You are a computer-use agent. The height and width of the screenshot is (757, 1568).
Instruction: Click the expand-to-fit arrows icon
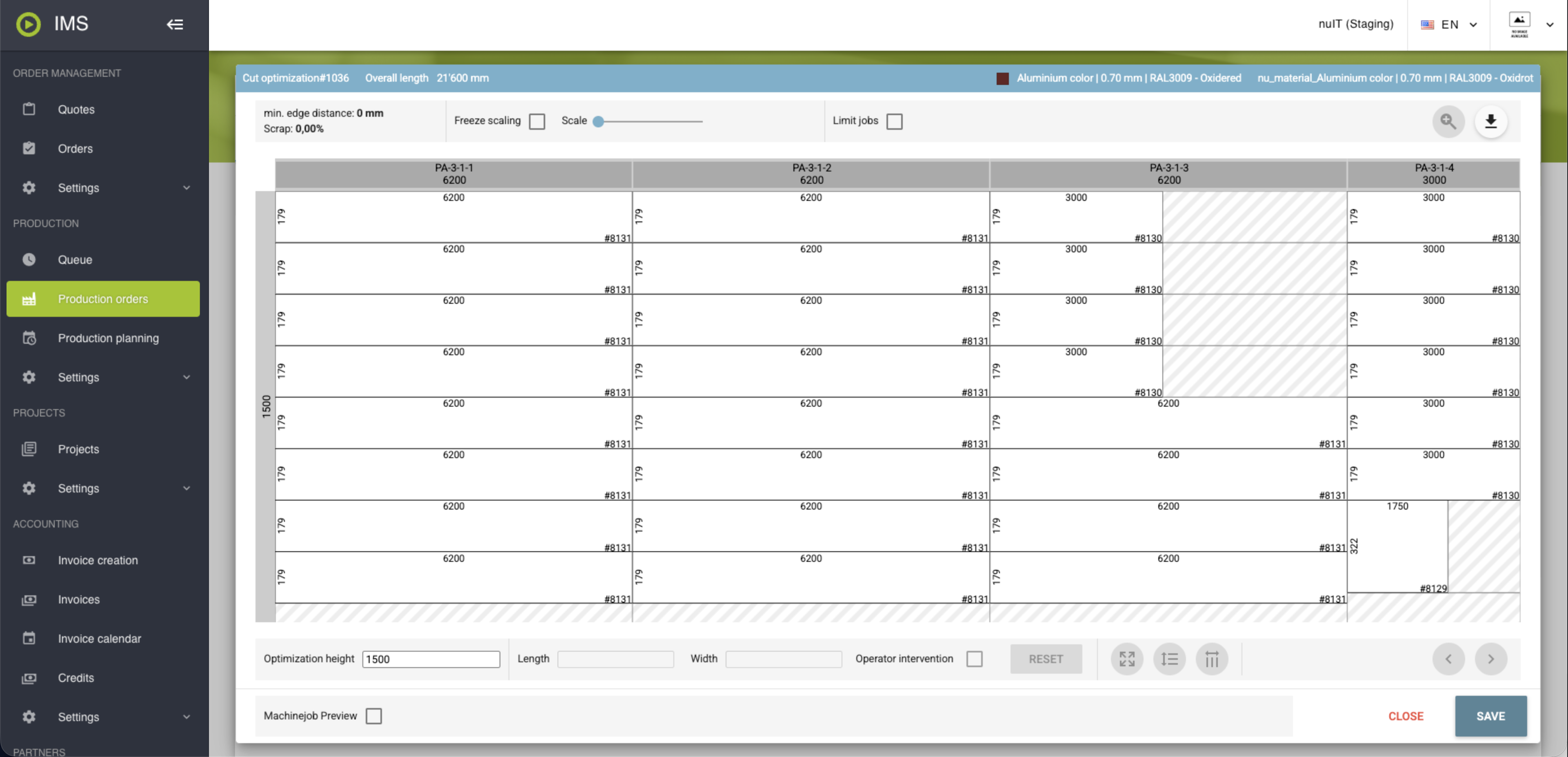(1127, 659)
